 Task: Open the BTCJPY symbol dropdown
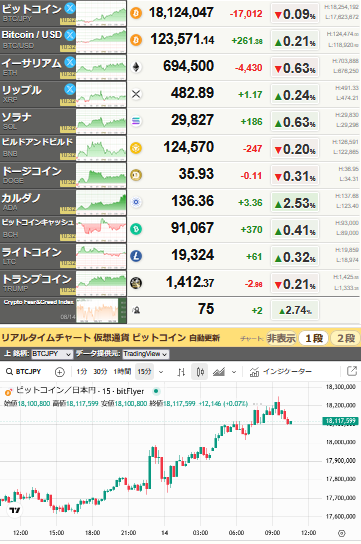point(52,354)
